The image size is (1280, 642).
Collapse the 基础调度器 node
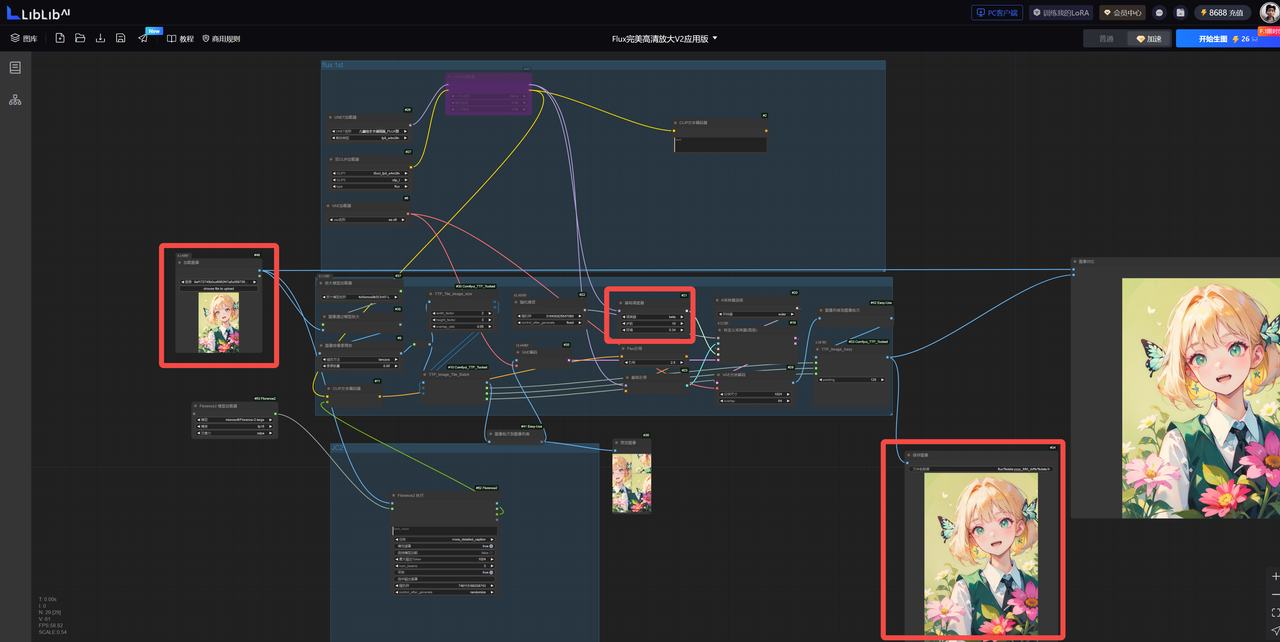point(621,303)
